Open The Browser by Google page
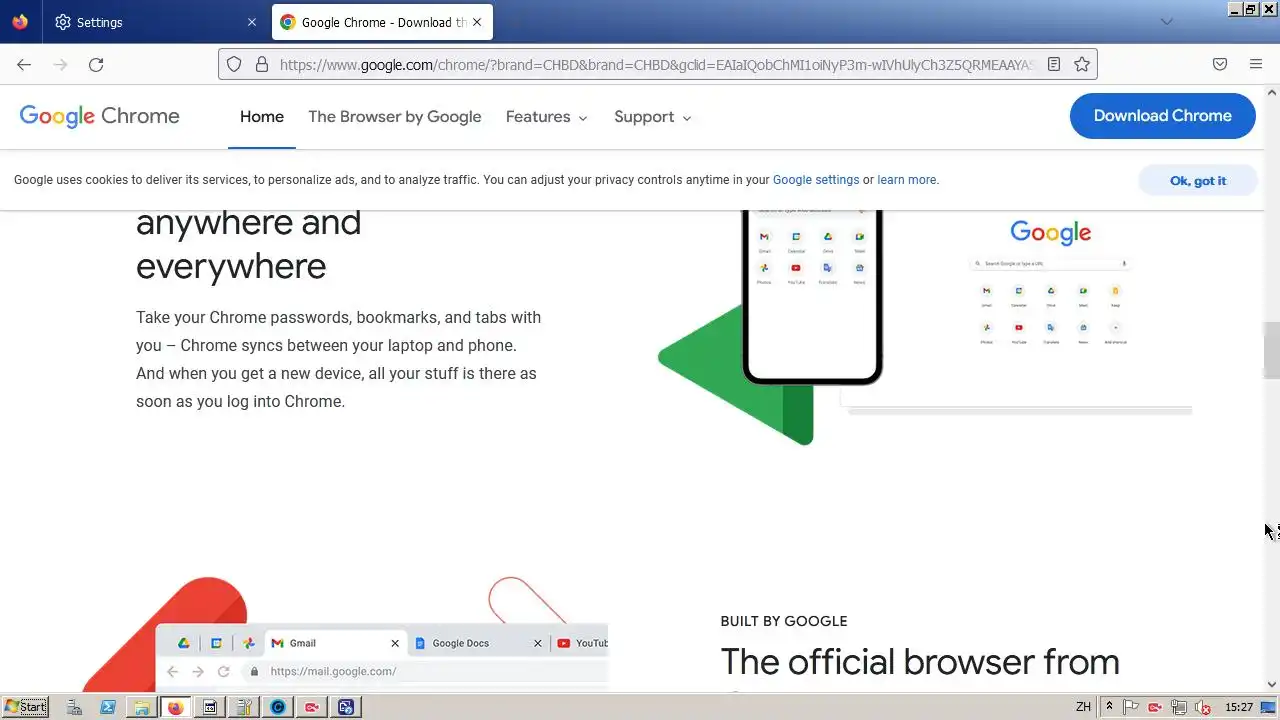This screenshot has height=720, width=1280. (x=395, y=117)
